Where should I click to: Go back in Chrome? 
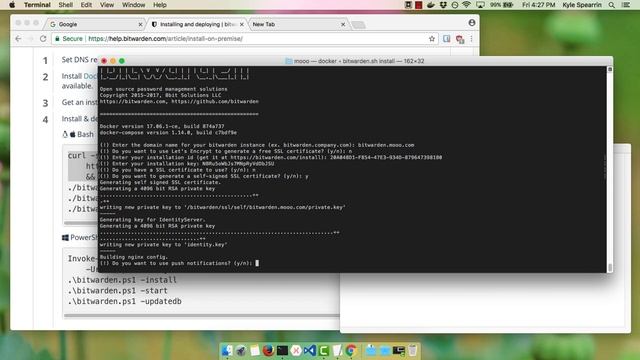tap(18, 38)
